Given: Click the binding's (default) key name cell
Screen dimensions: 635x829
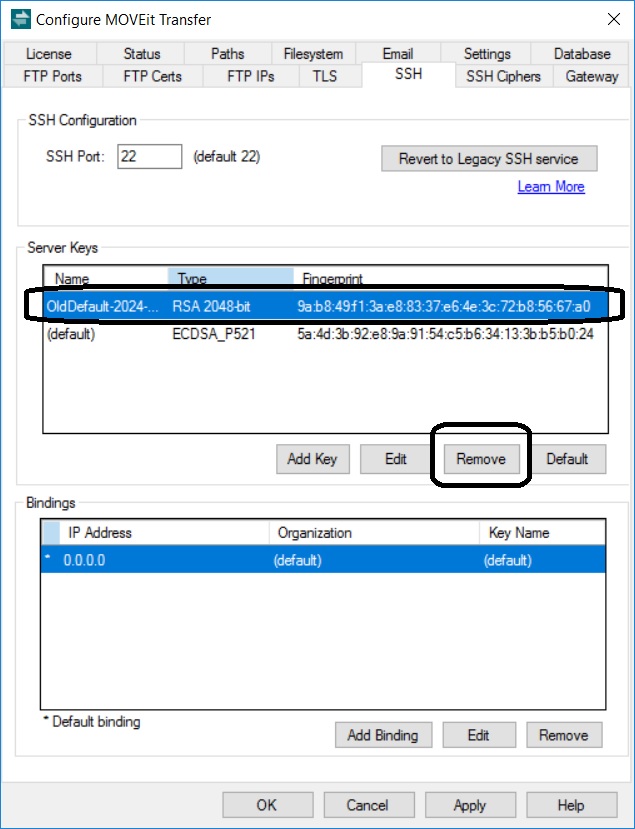Looking at the screenshot, I should pyautogui.click(x=508, y=560).
